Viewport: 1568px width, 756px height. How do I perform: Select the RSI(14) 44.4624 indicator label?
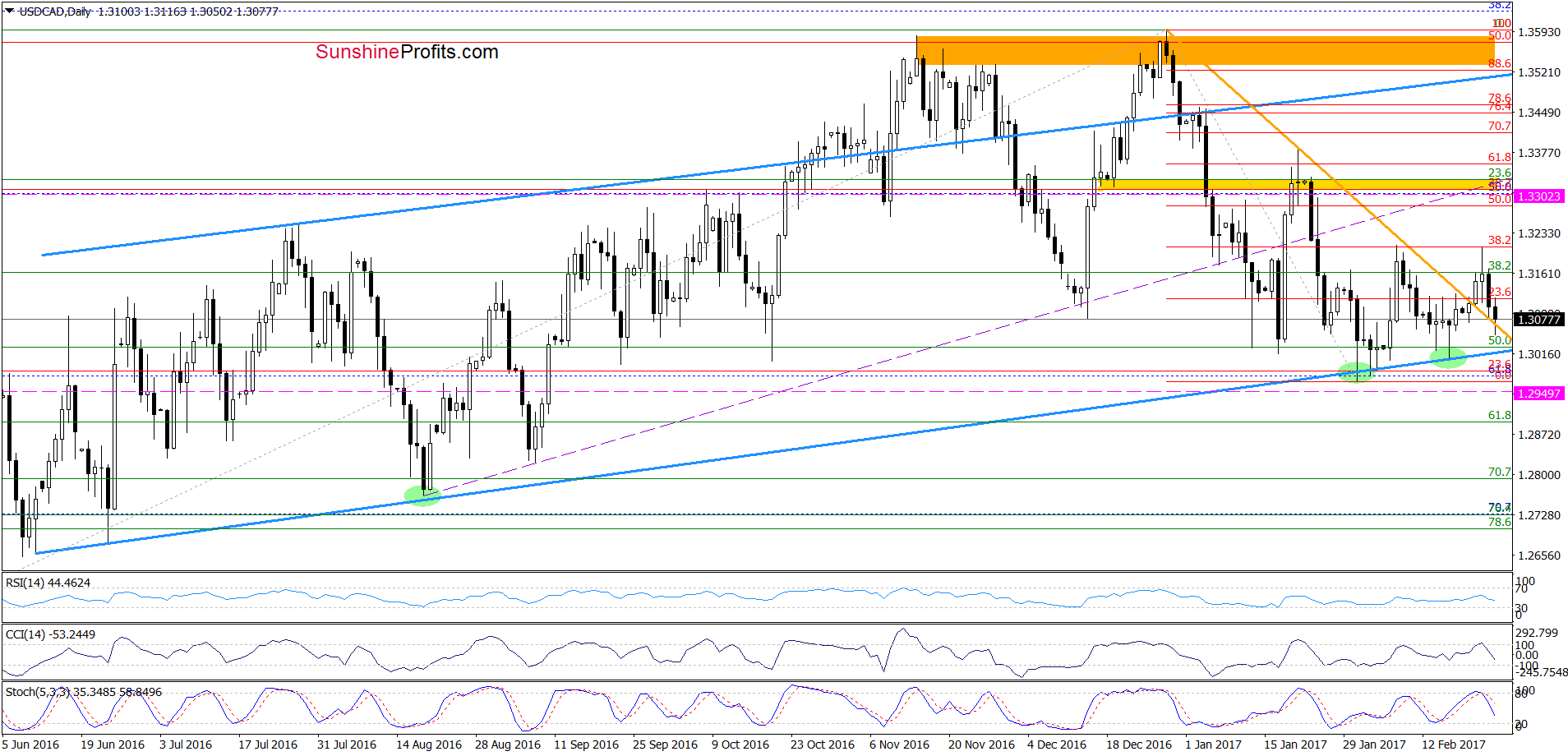48,583
